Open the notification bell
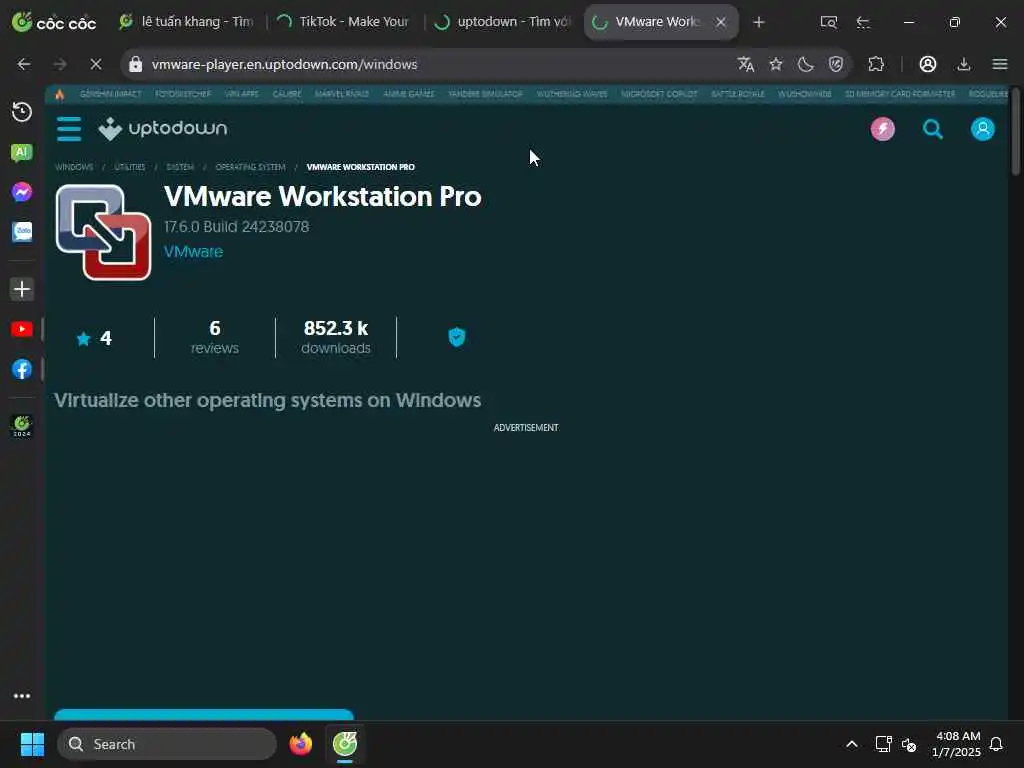This screenshot has width=1024, height=768. (x=996, y=744)
